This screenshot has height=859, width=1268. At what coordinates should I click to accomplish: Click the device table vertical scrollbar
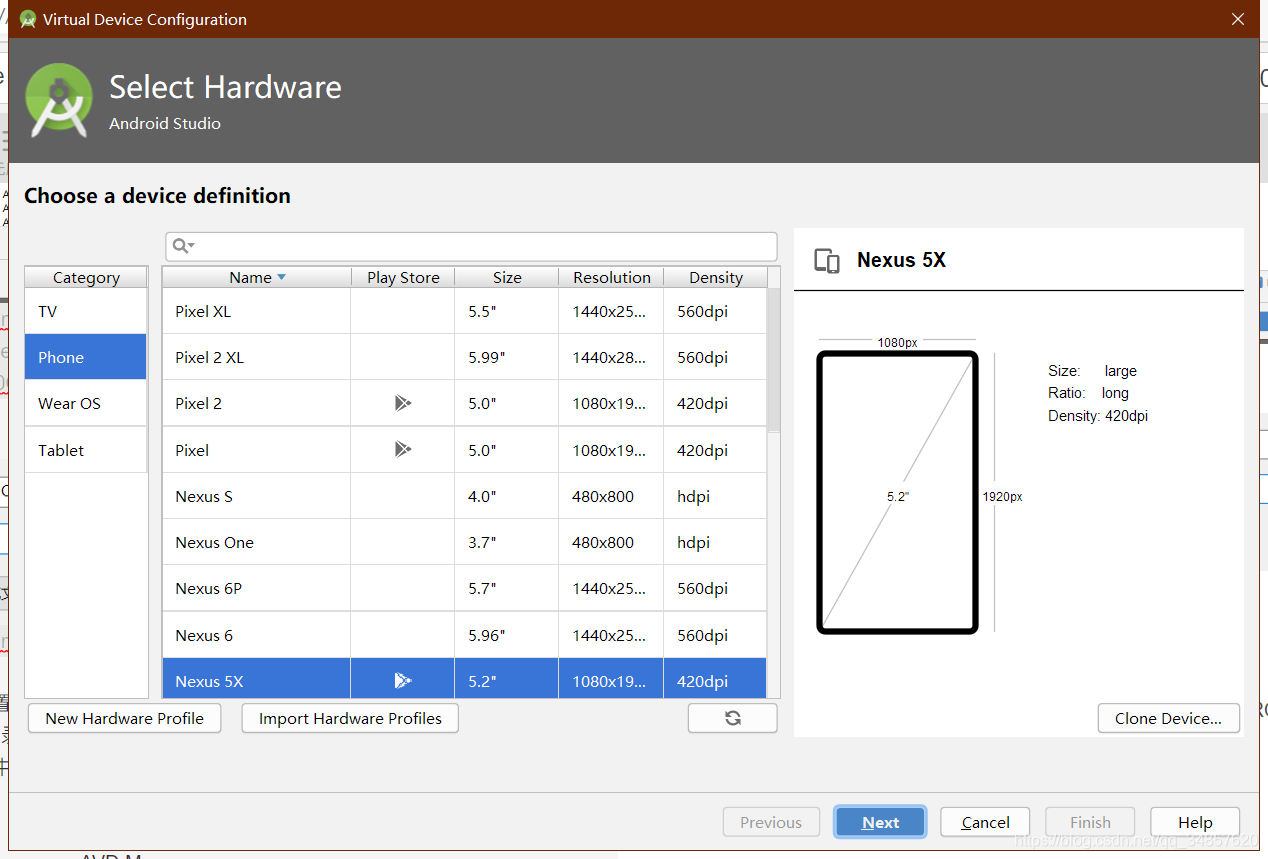[x=774, y=360]
